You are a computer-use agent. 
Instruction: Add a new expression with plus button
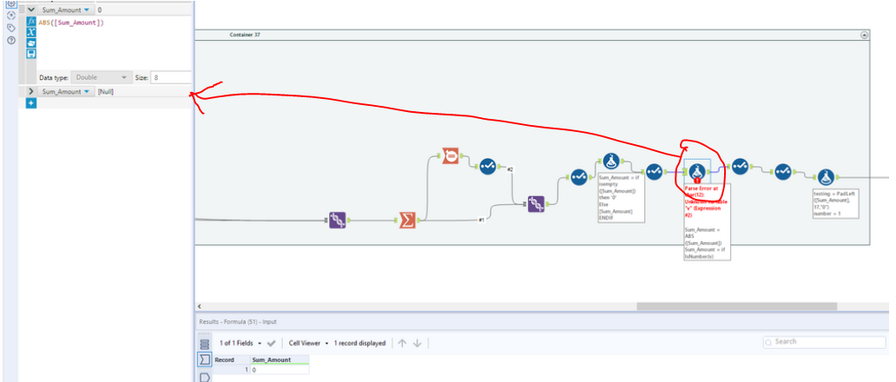tap(31, 103)
